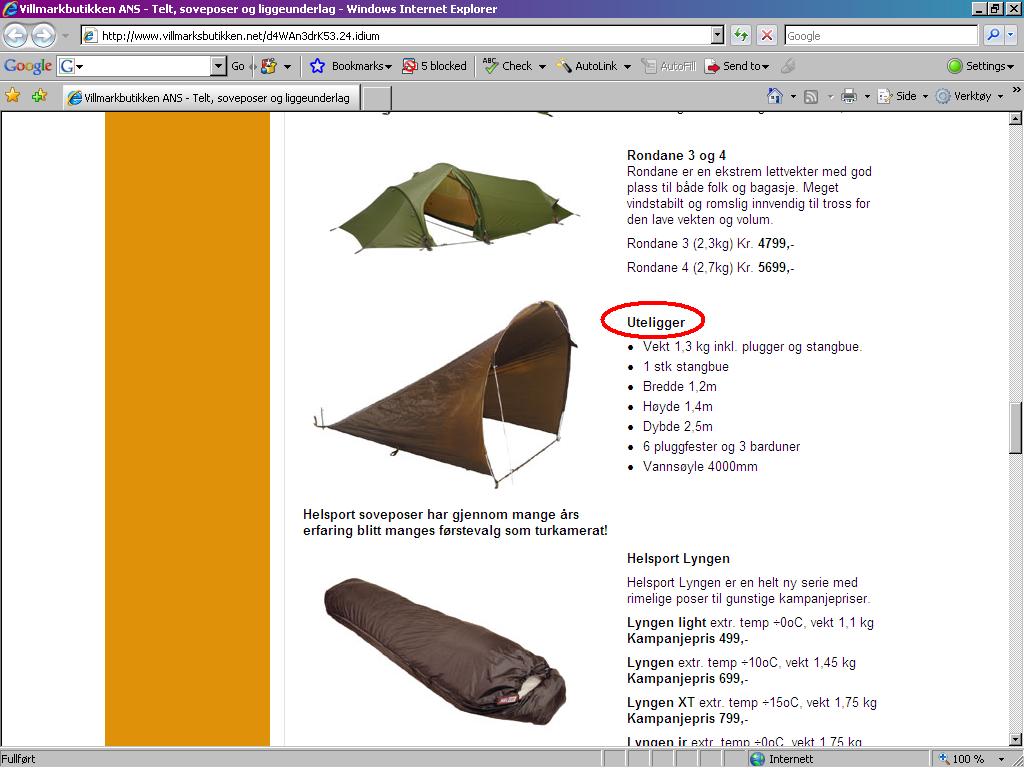1024x768 pixels.
Task: Click the brown Uteligger shelter image
Action: click(445, 394)
